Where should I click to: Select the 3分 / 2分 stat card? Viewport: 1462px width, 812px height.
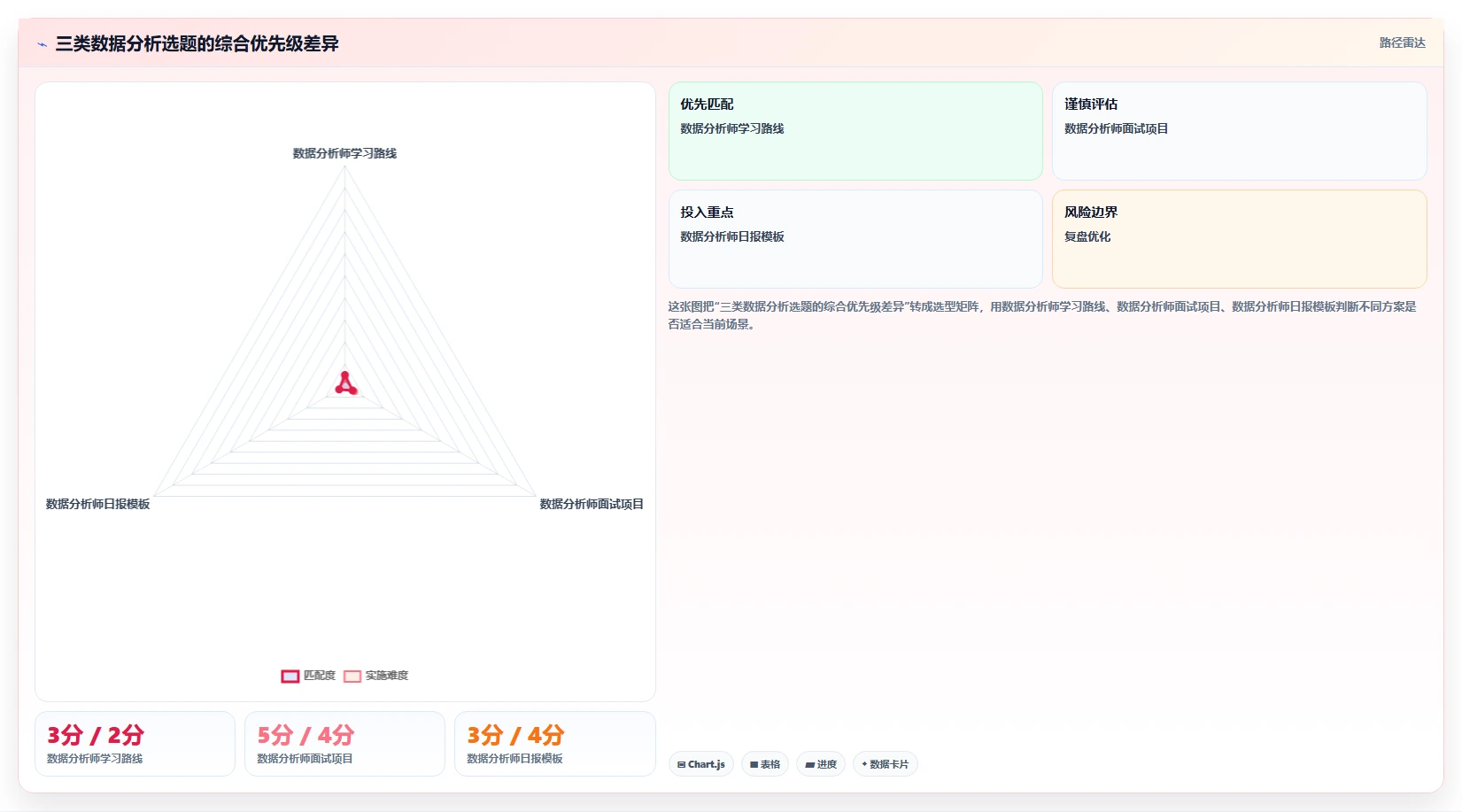tap(135, 744)
